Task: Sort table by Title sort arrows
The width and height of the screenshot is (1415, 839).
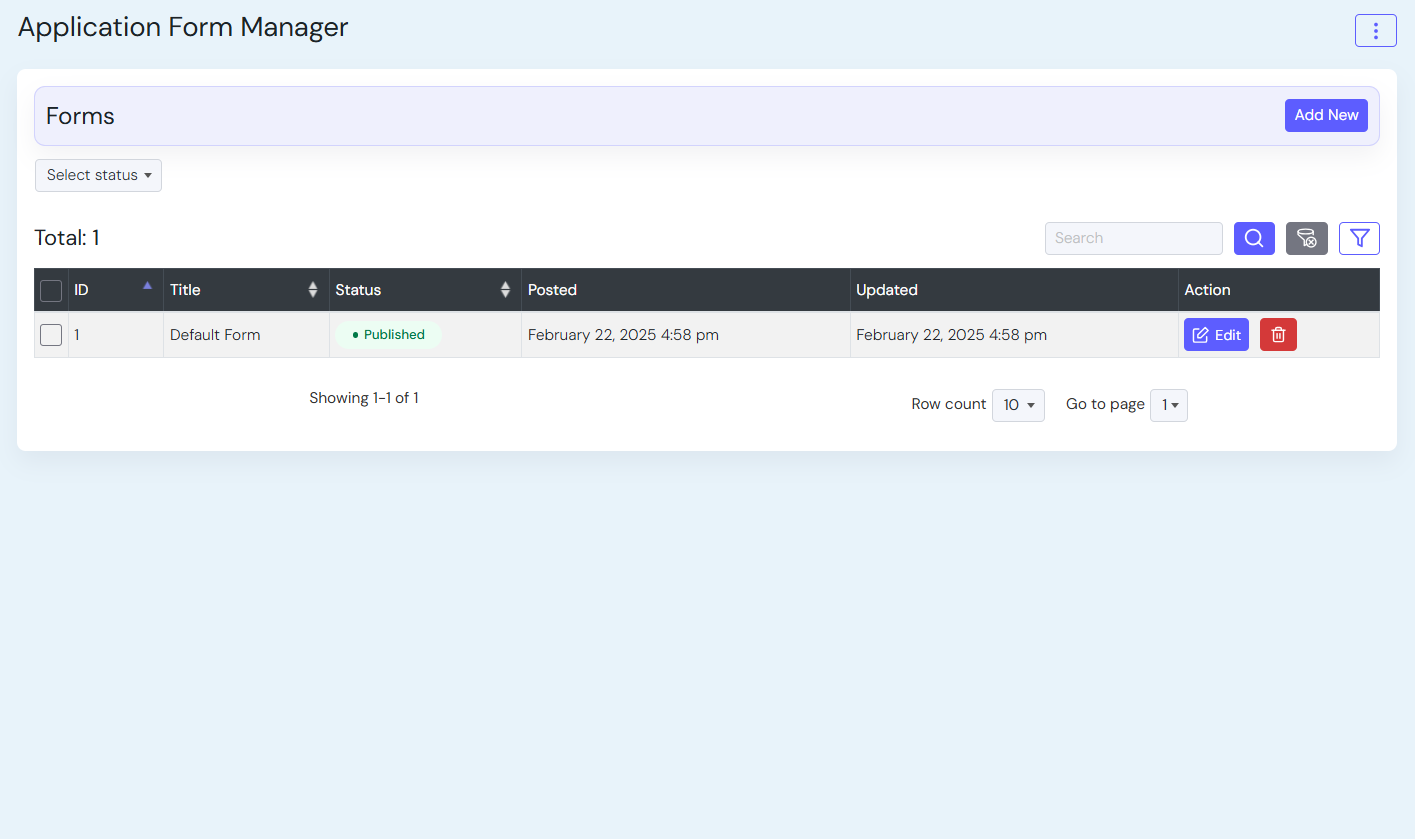Action: (x=313, y=290)
